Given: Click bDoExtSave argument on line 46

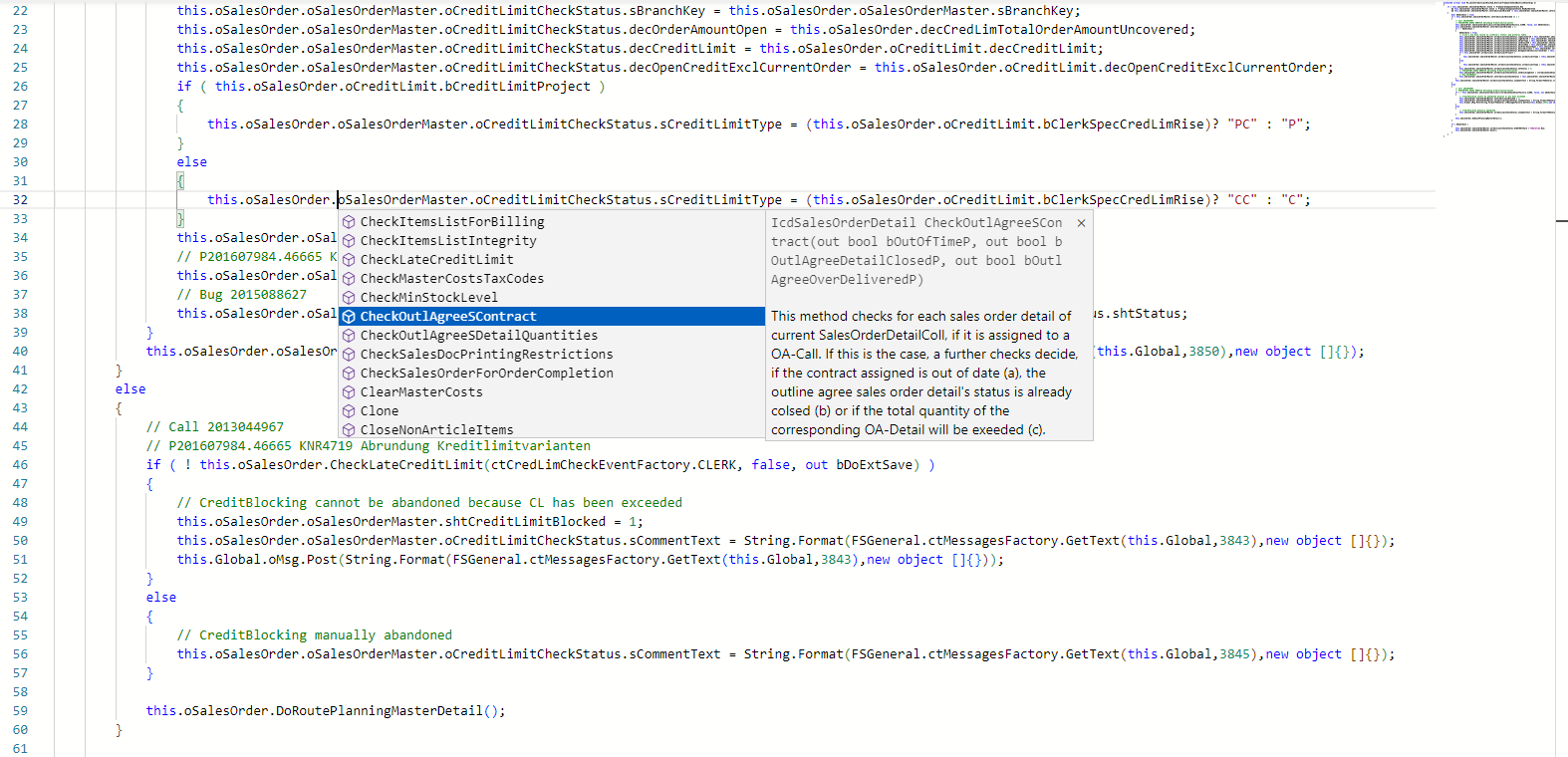Looking at the screenshot, I should [x=875, y=465].
